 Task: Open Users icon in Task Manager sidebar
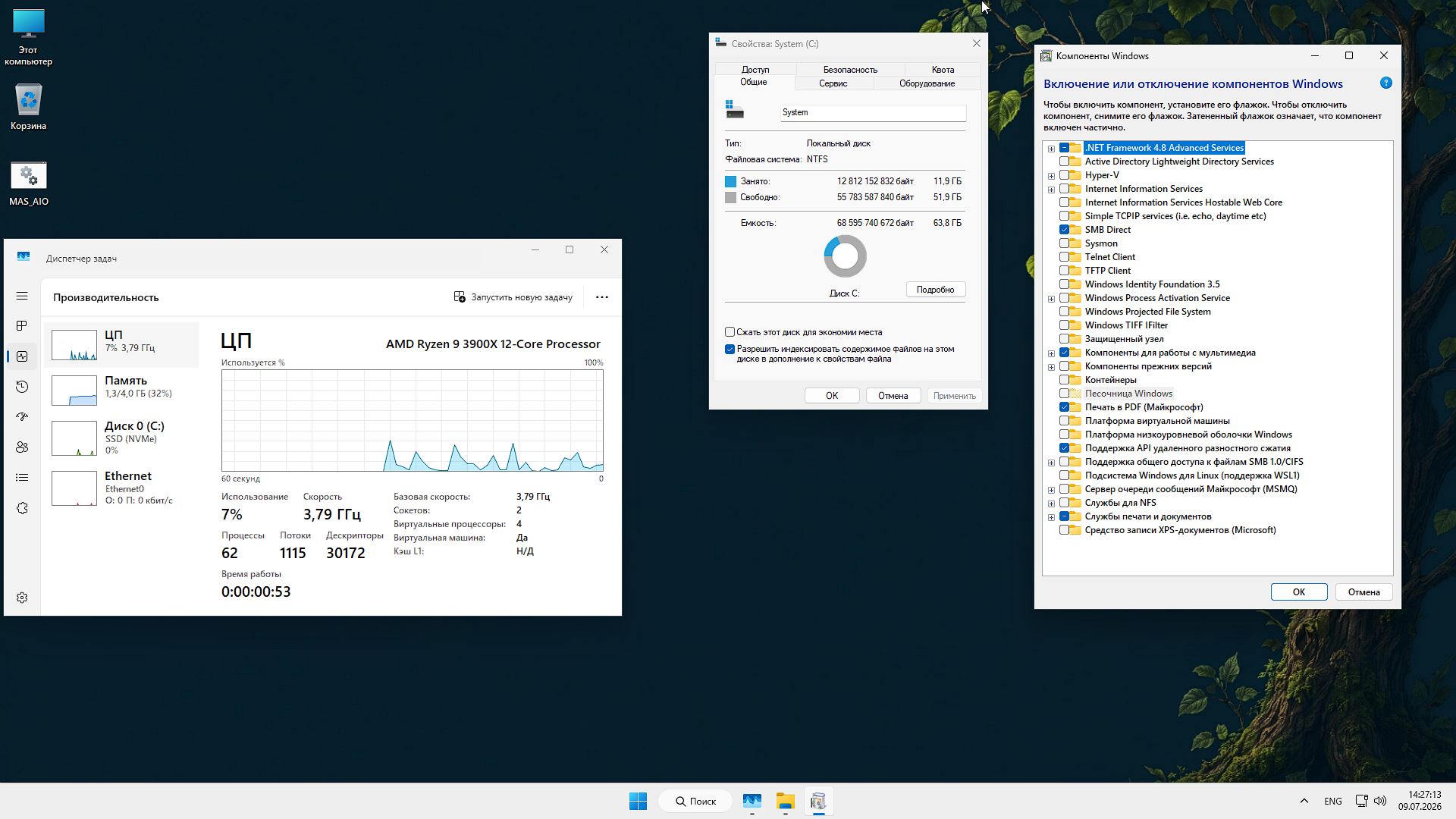click(22, 447)
